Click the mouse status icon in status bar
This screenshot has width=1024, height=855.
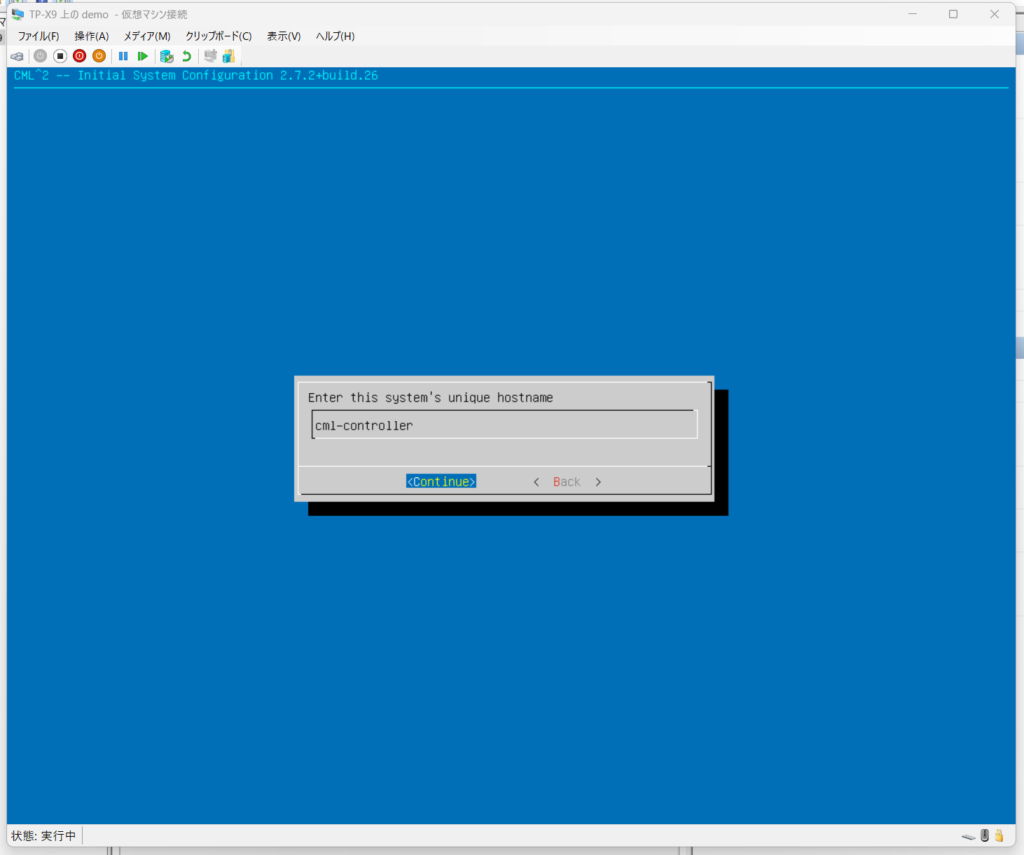point(985,835)
